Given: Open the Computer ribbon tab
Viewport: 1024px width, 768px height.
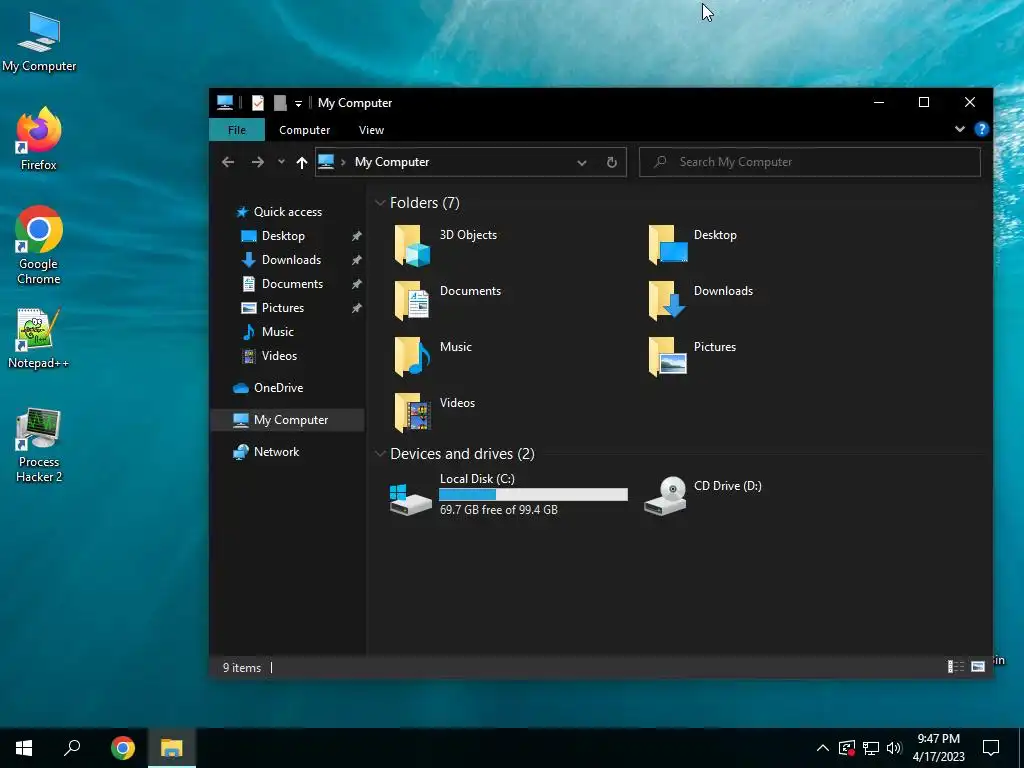Looking at the screenshot, I should point(304,130).
